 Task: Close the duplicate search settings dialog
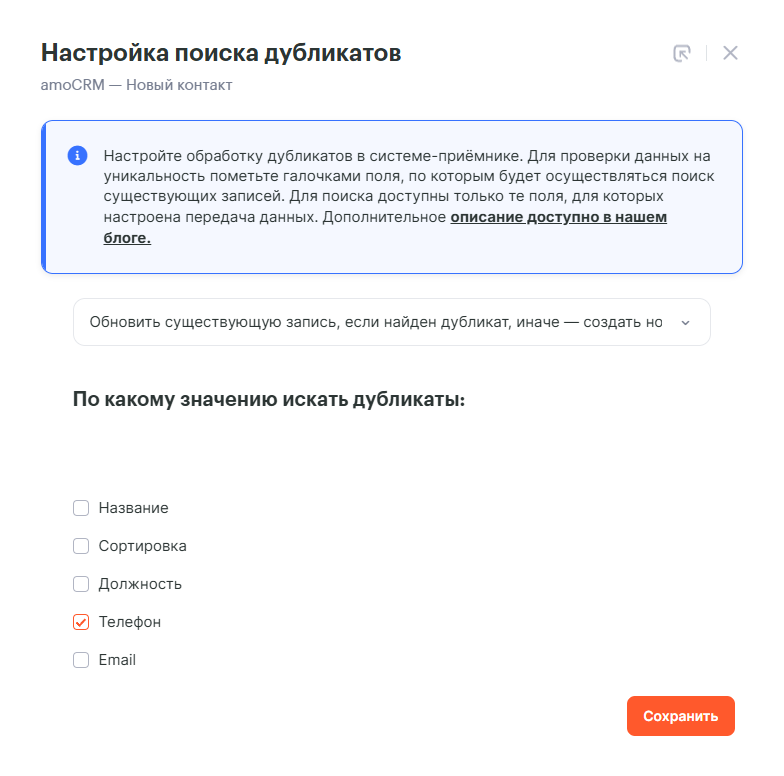click(x=730, y=53)
